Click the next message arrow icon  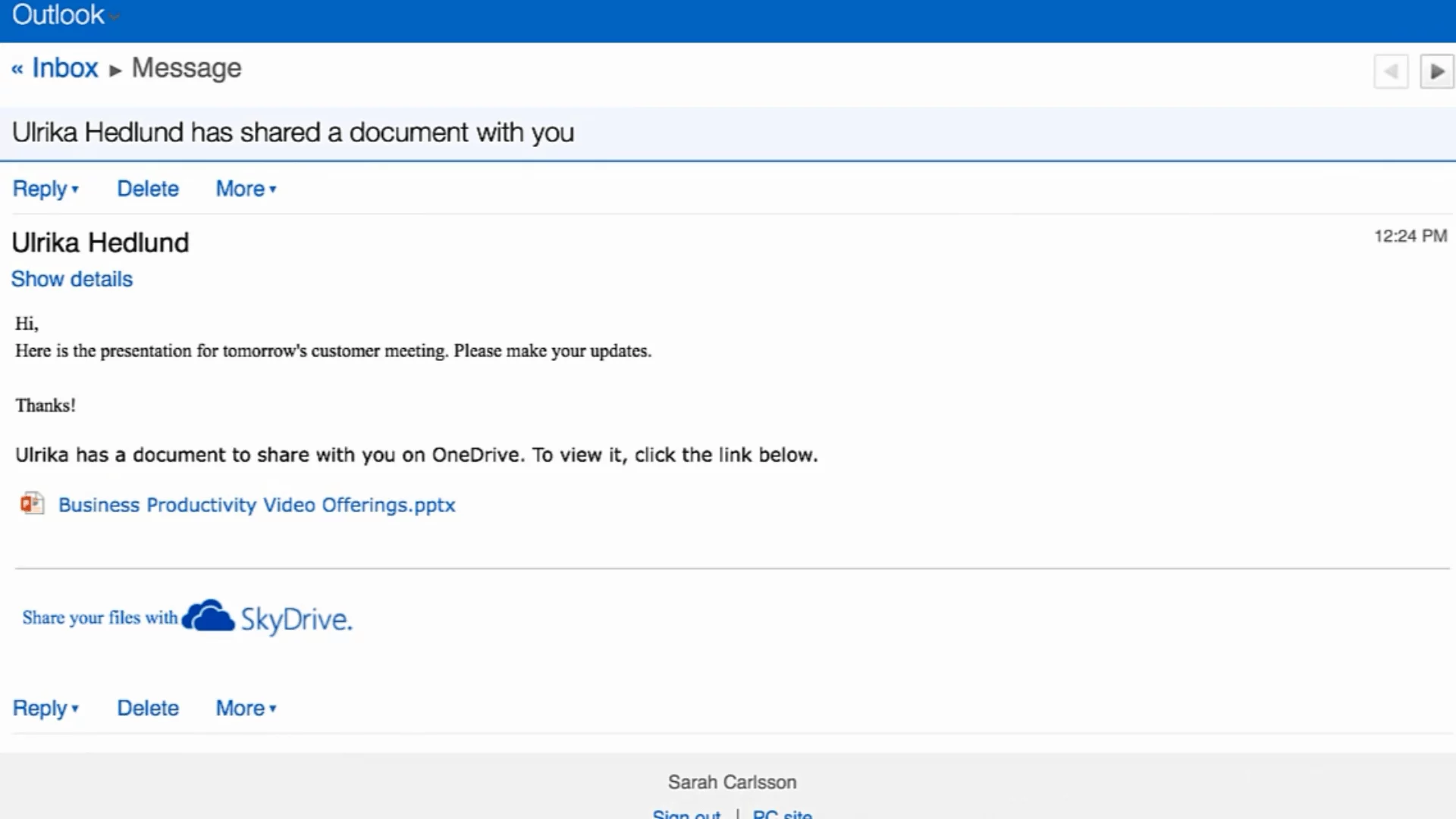(1436, 71)
